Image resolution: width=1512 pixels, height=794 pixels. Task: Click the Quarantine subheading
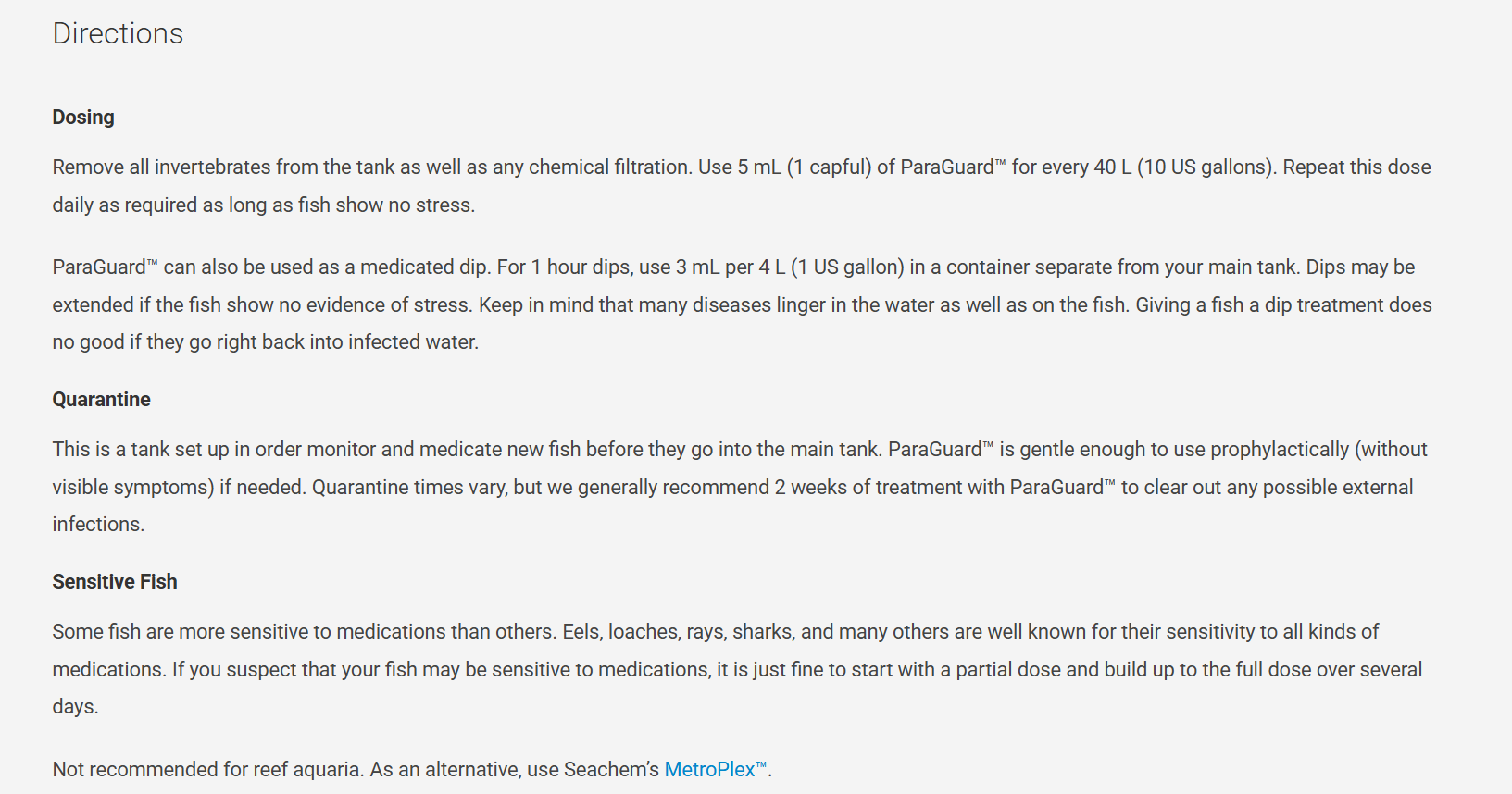(101, 400)
